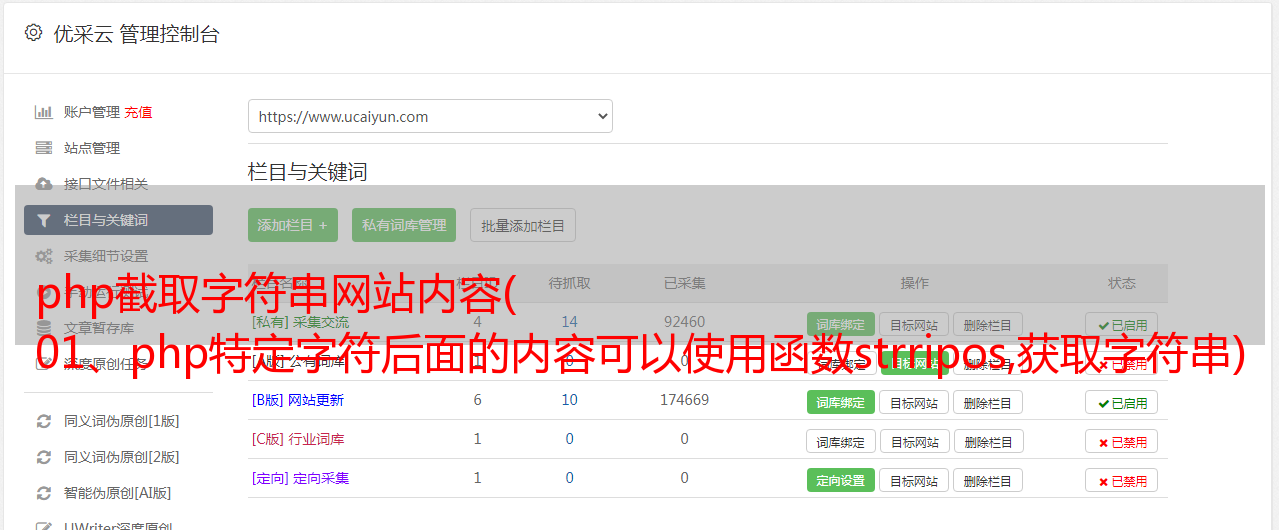Go to 站点管理 in the sidebar
The image size is (1279, 530).
pos(92,148)
